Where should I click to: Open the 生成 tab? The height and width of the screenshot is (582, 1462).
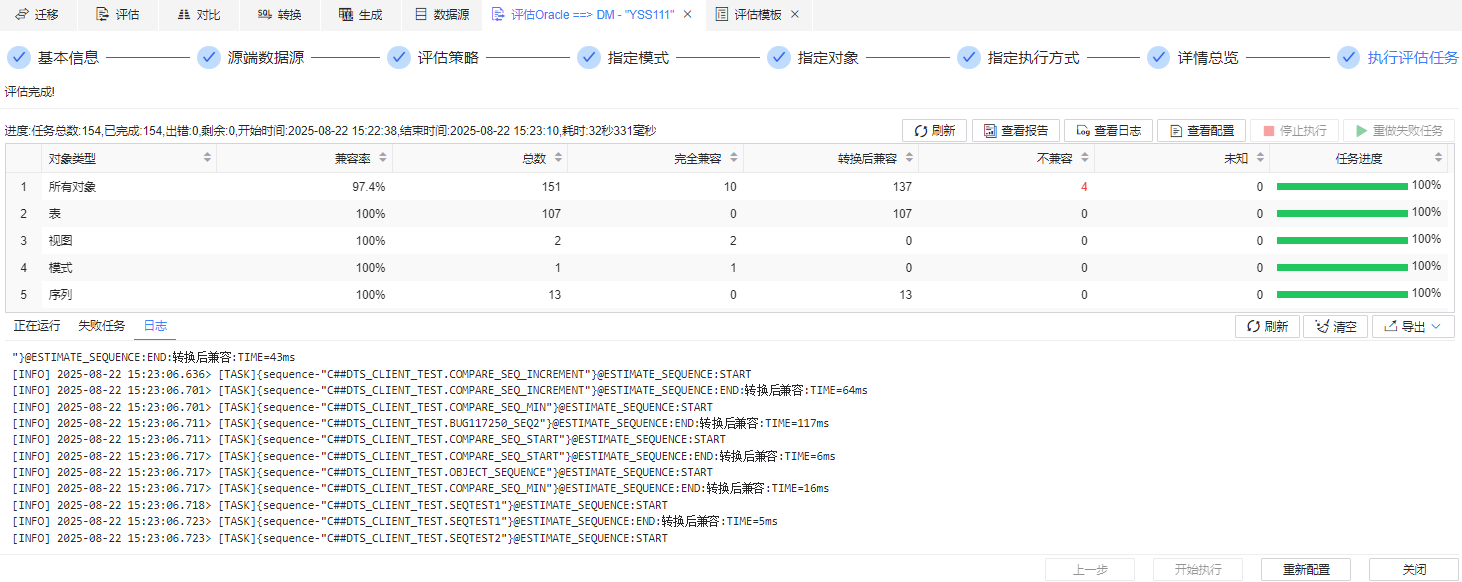(360, 15)
